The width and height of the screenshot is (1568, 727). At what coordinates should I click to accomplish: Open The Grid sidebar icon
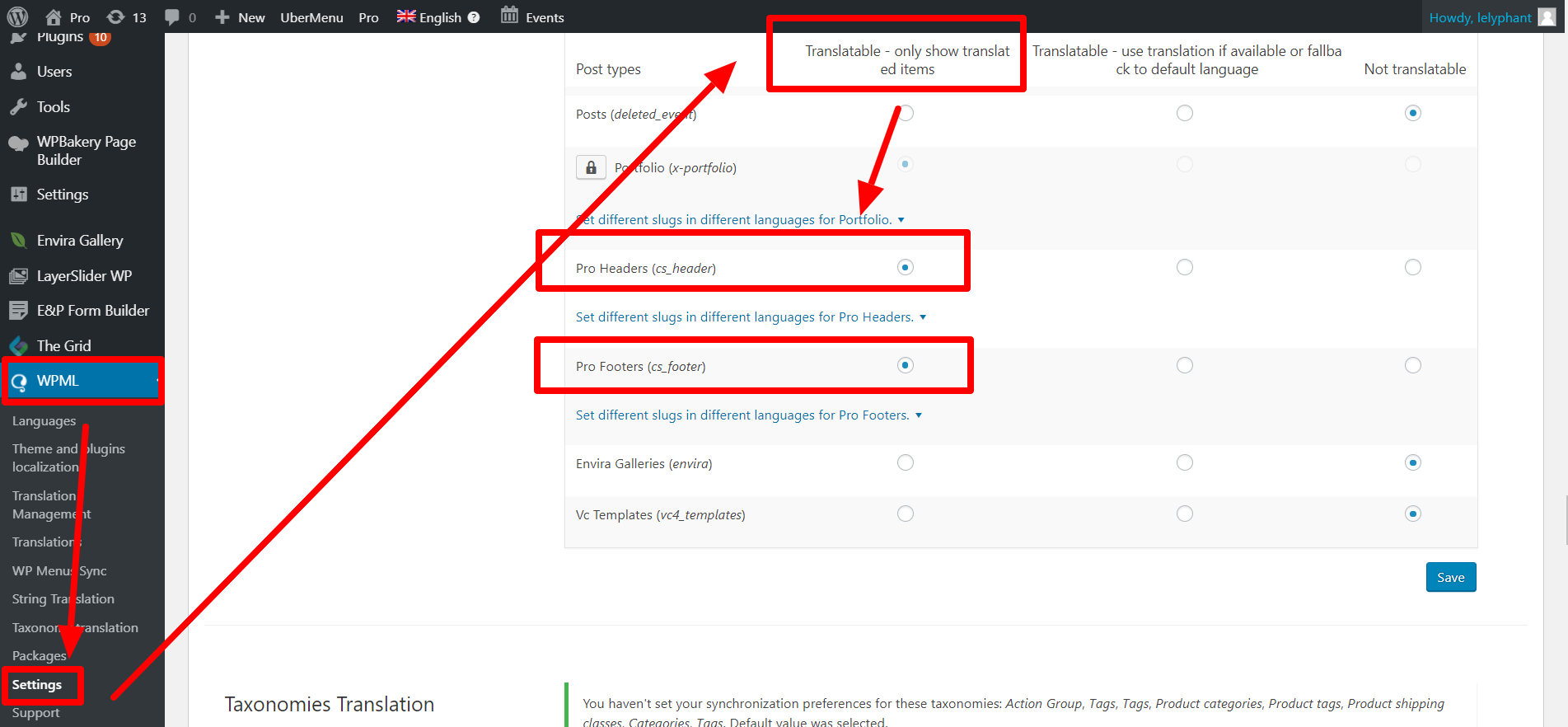[18, 346]
